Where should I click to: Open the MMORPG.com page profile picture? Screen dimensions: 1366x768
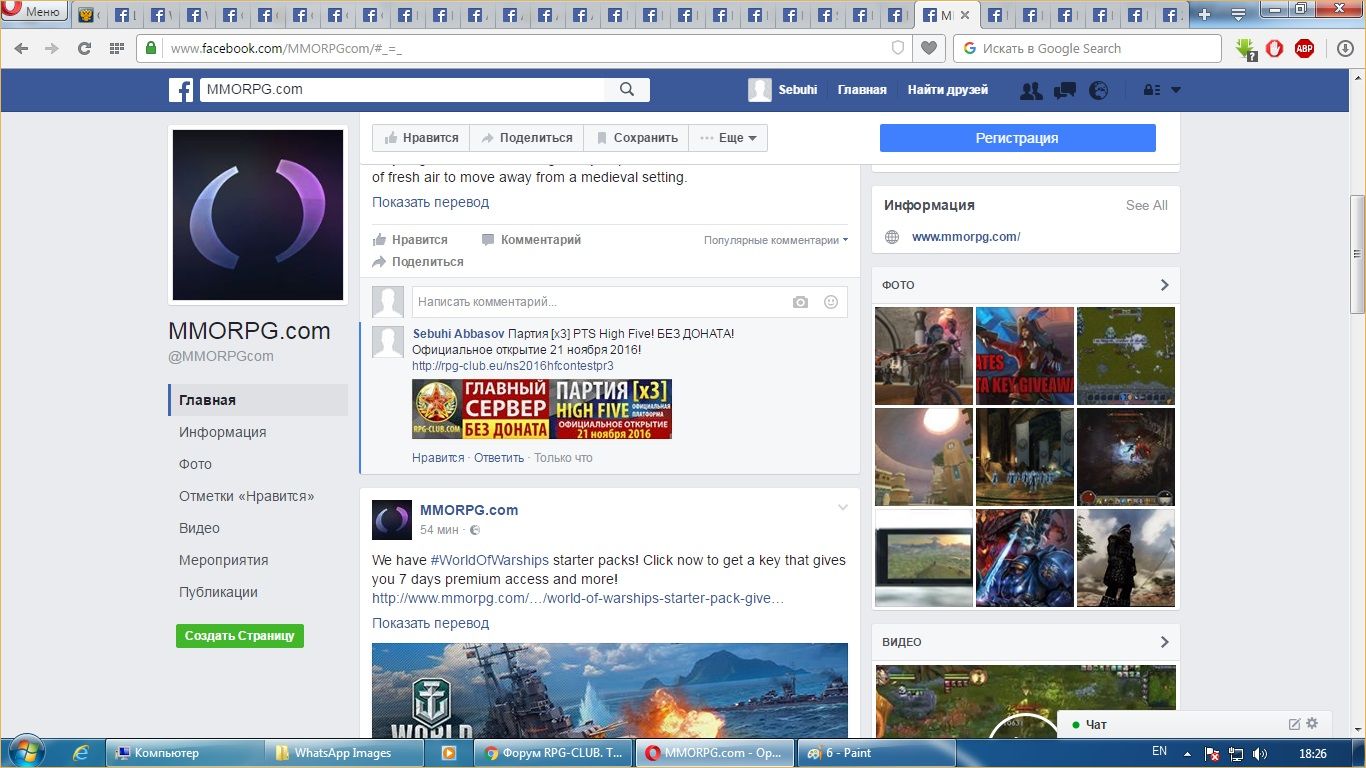258,215
